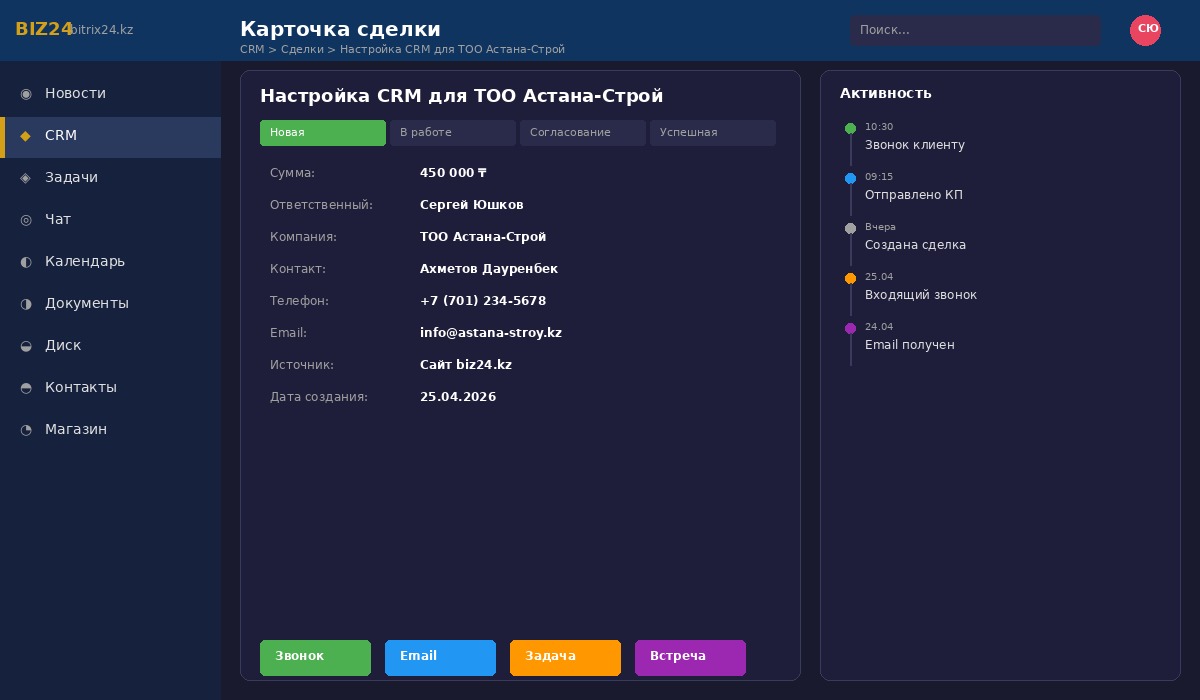Open Задачи from the sidebar

tap(71, 177)
